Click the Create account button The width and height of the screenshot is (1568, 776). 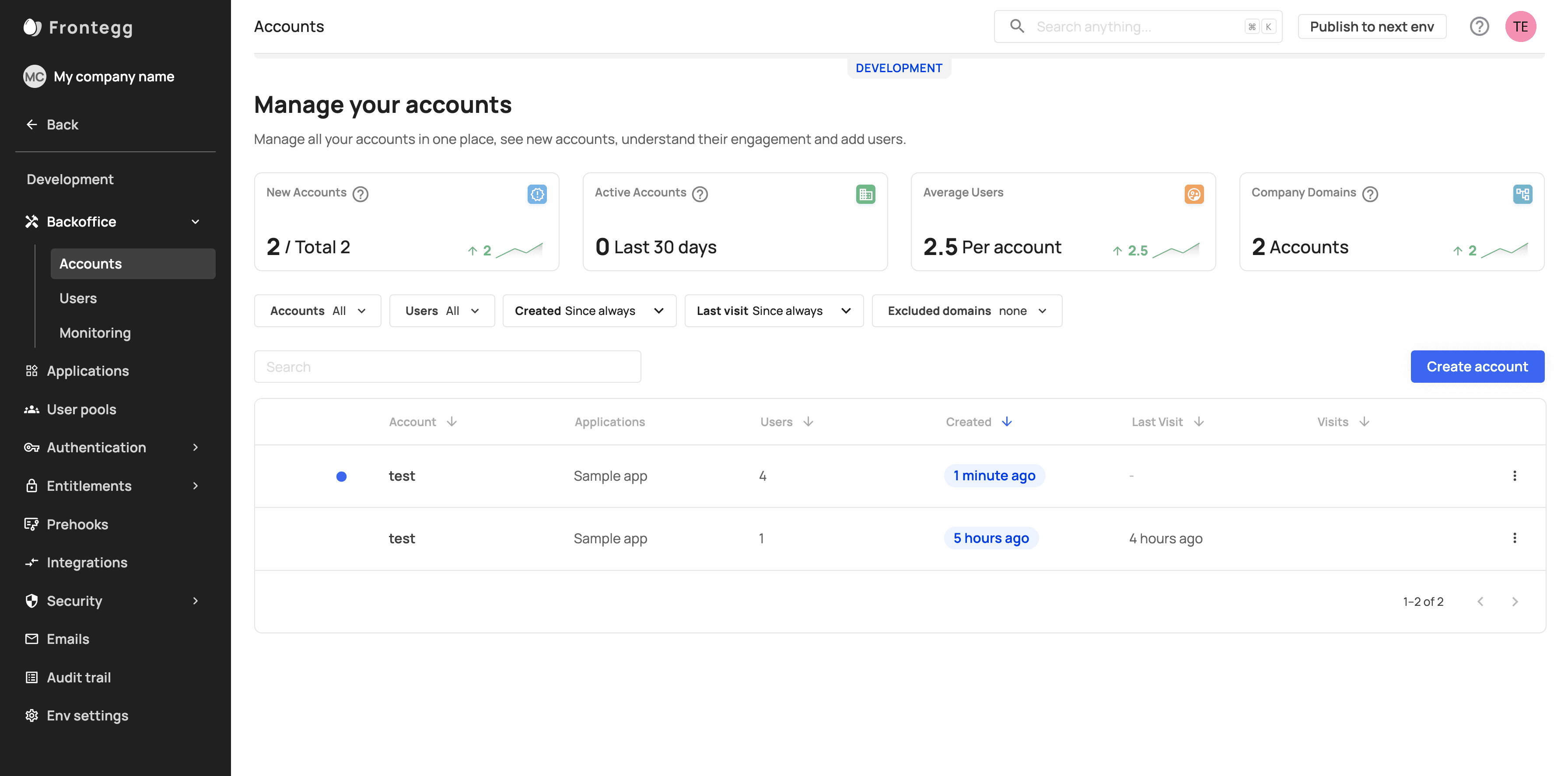pos(1477,367)
